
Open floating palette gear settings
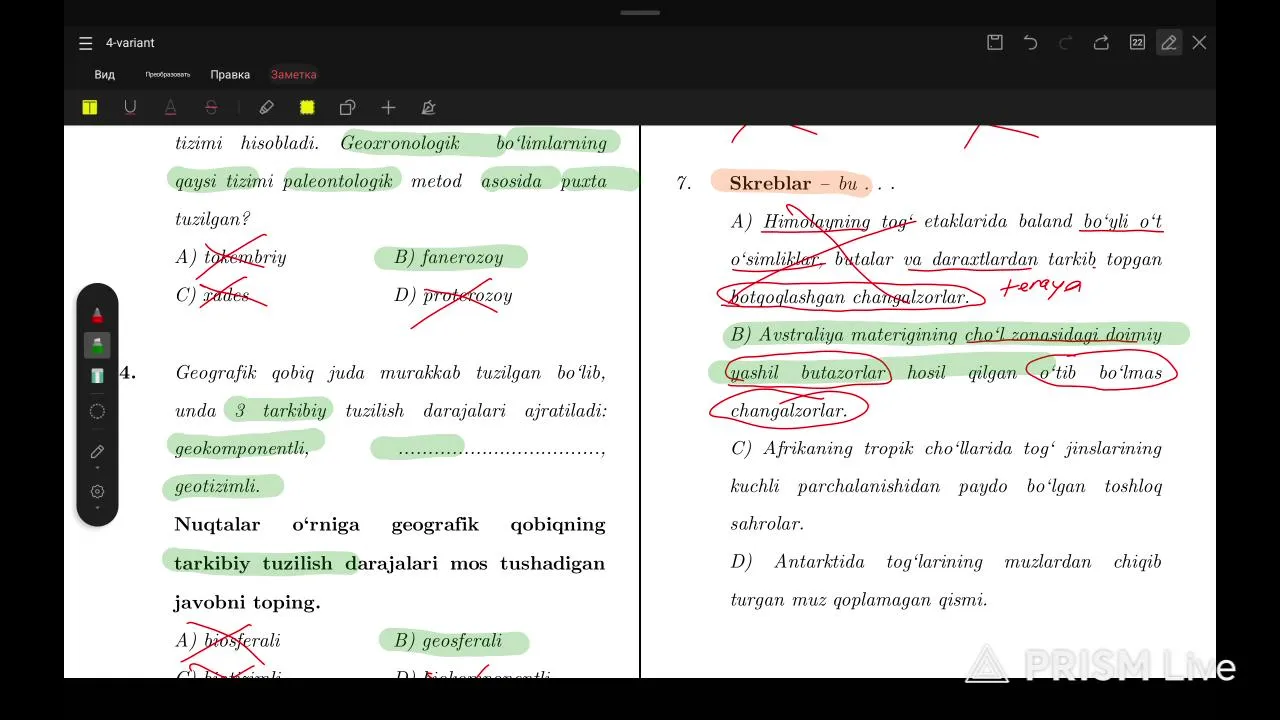(97, 491)
